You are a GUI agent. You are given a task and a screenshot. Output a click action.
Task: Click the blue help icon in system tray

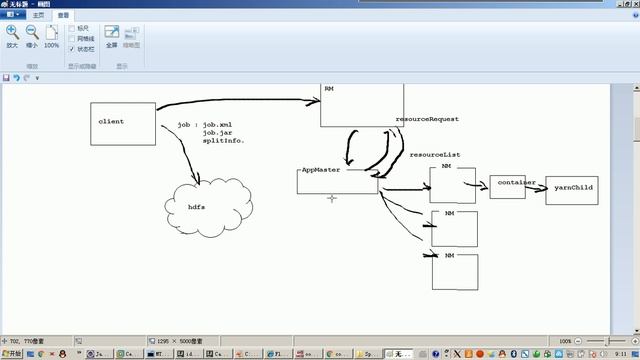pos(436,354)
